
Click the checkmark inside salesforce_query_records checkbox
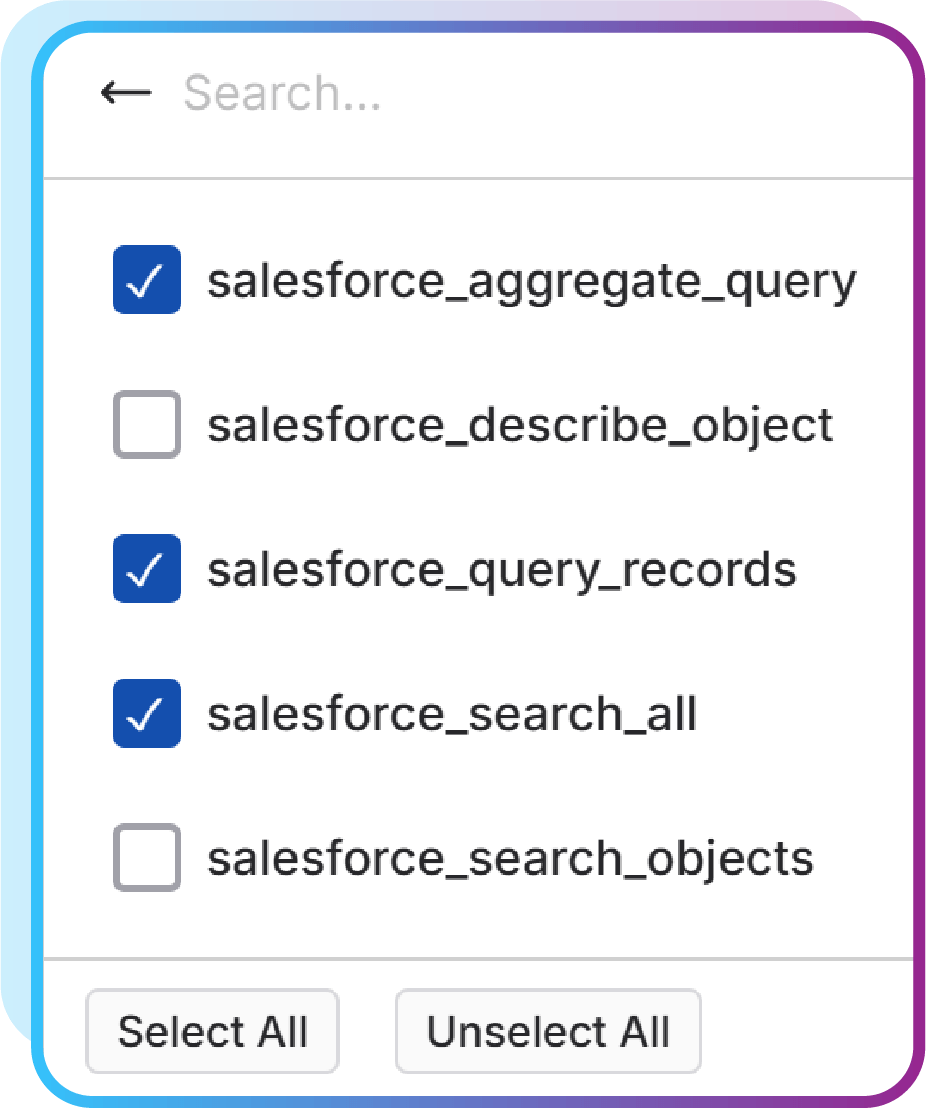[x=147, y=569]
